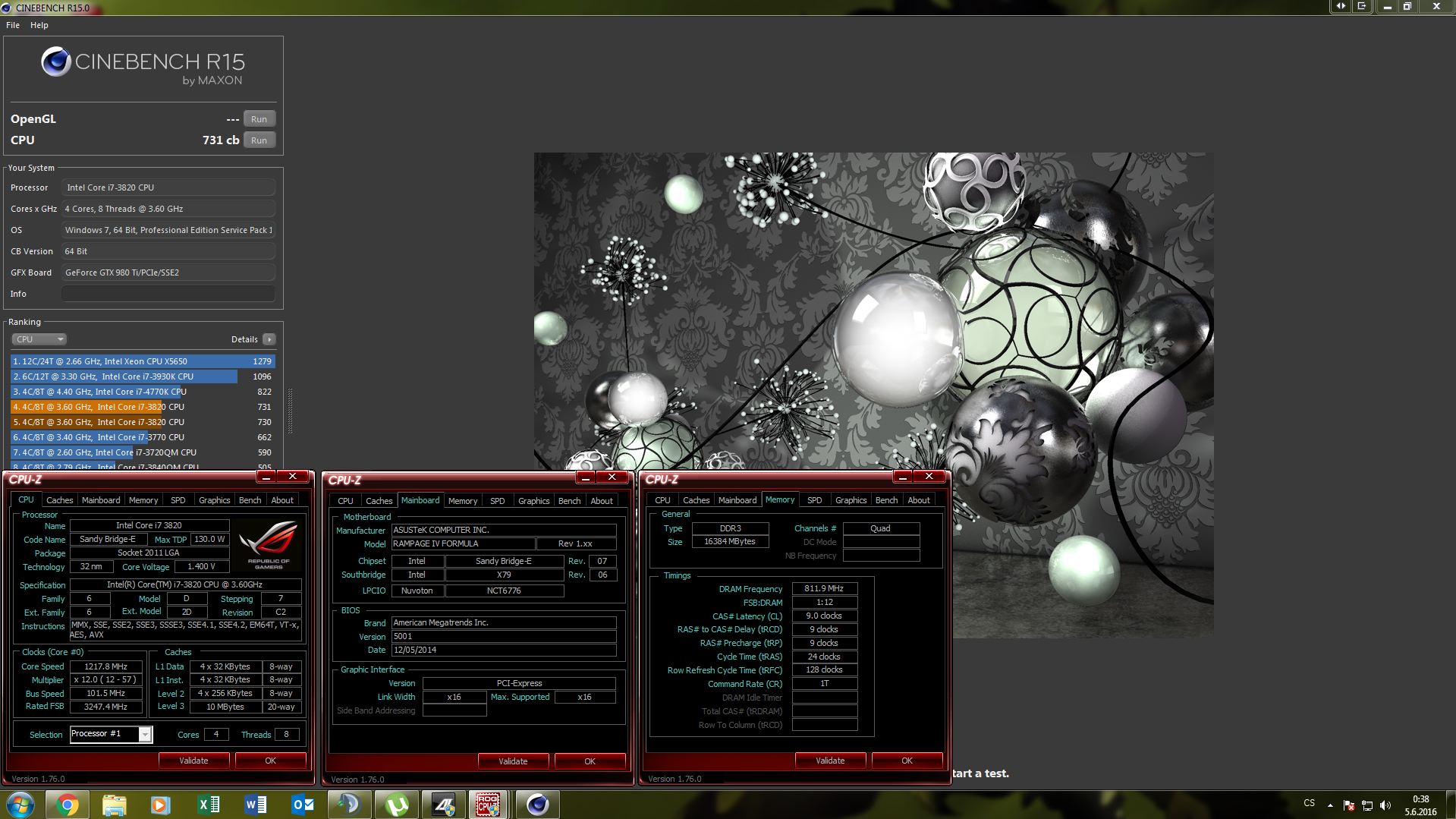Image resolution: width=1456 pixels, height=819 pixels.
Task: Open Bench tab in CPU-Z Memory window
Action: [x=886, y=500]
